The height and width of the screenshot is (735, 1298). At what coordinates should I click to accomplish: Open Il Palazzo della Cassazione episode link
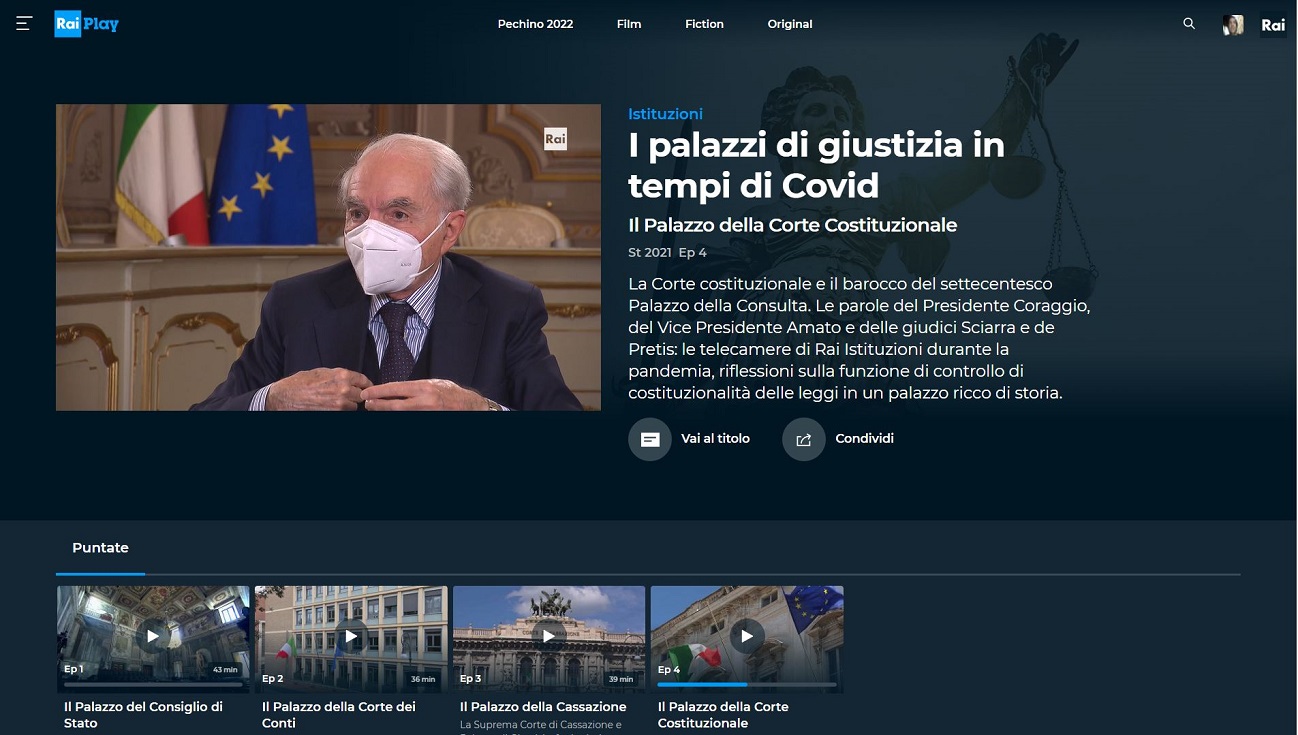542,706
